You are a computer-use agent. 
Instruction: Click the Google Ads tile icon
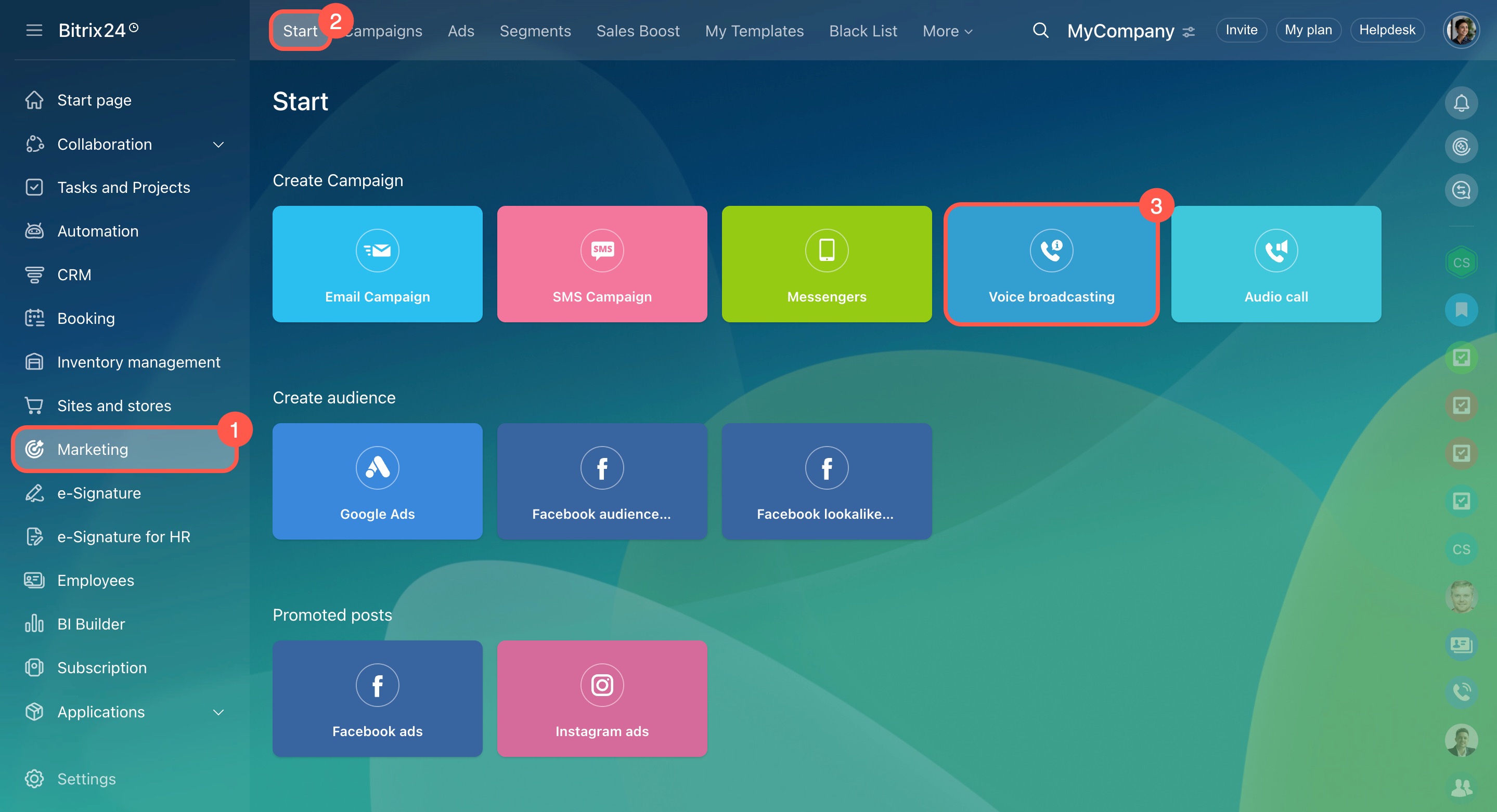coord(377,467)
